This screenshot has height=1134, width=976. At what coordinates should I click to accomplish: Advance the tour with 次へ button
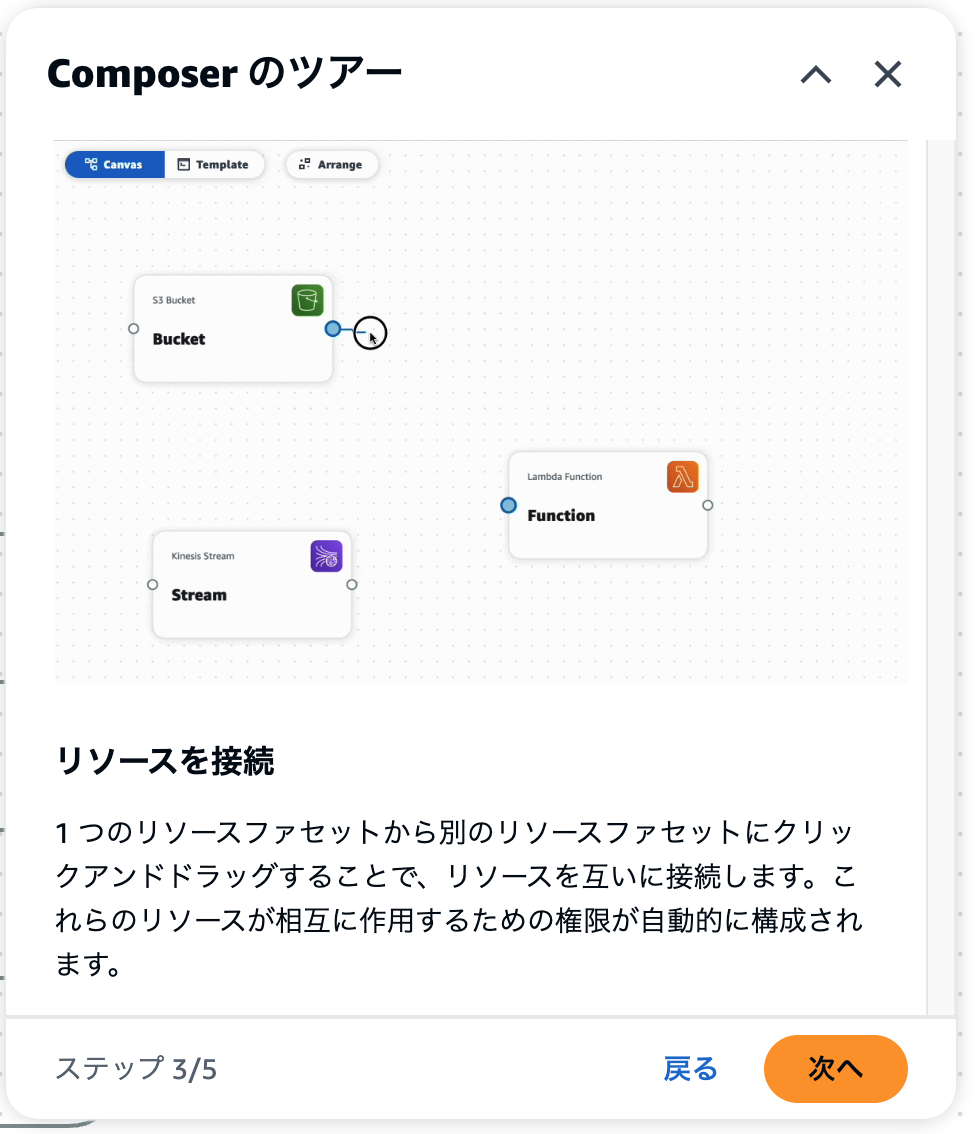[836, 1069]
